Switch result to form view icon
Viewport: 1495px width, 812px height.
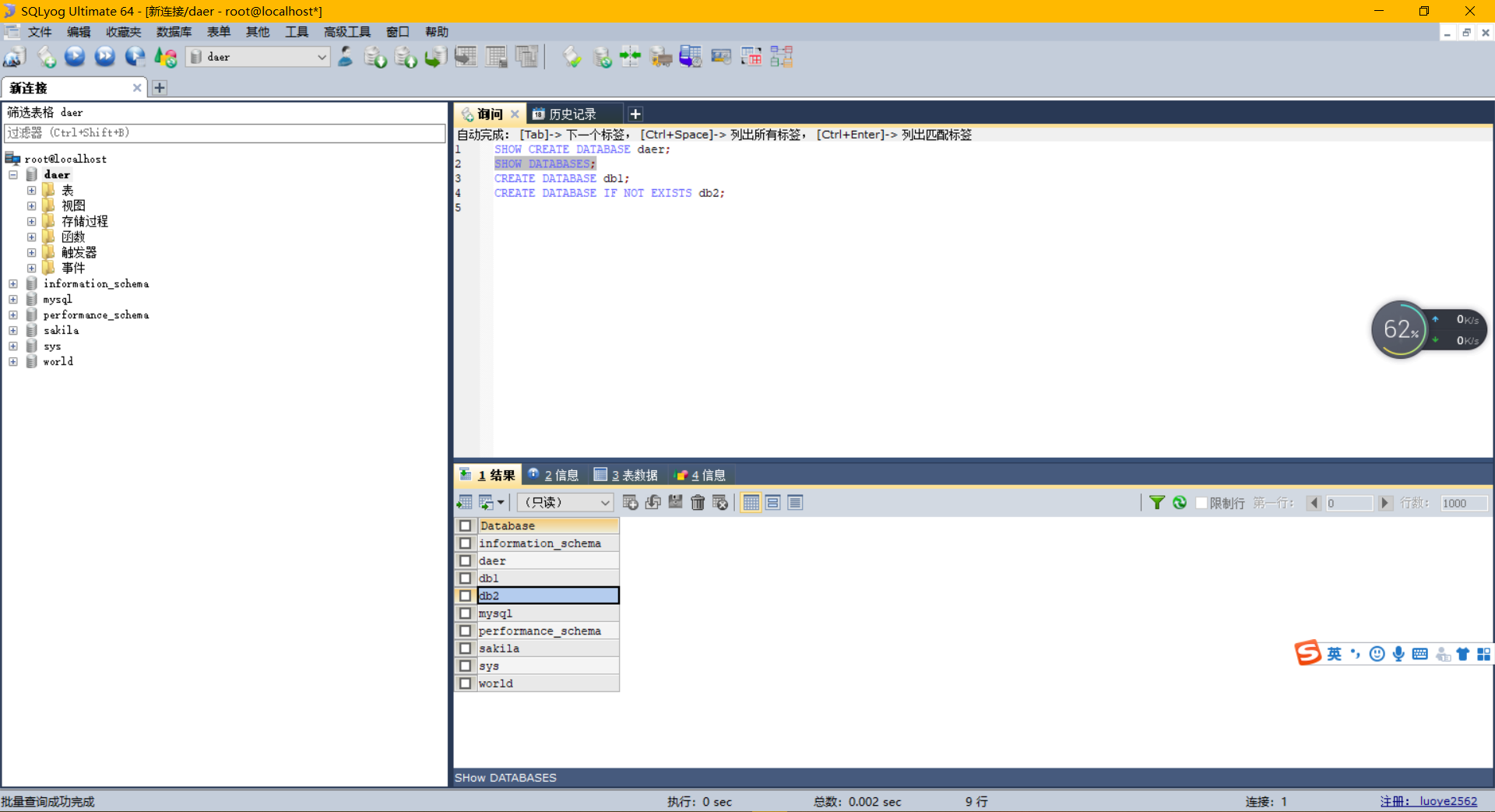click(x=772, y=503)
